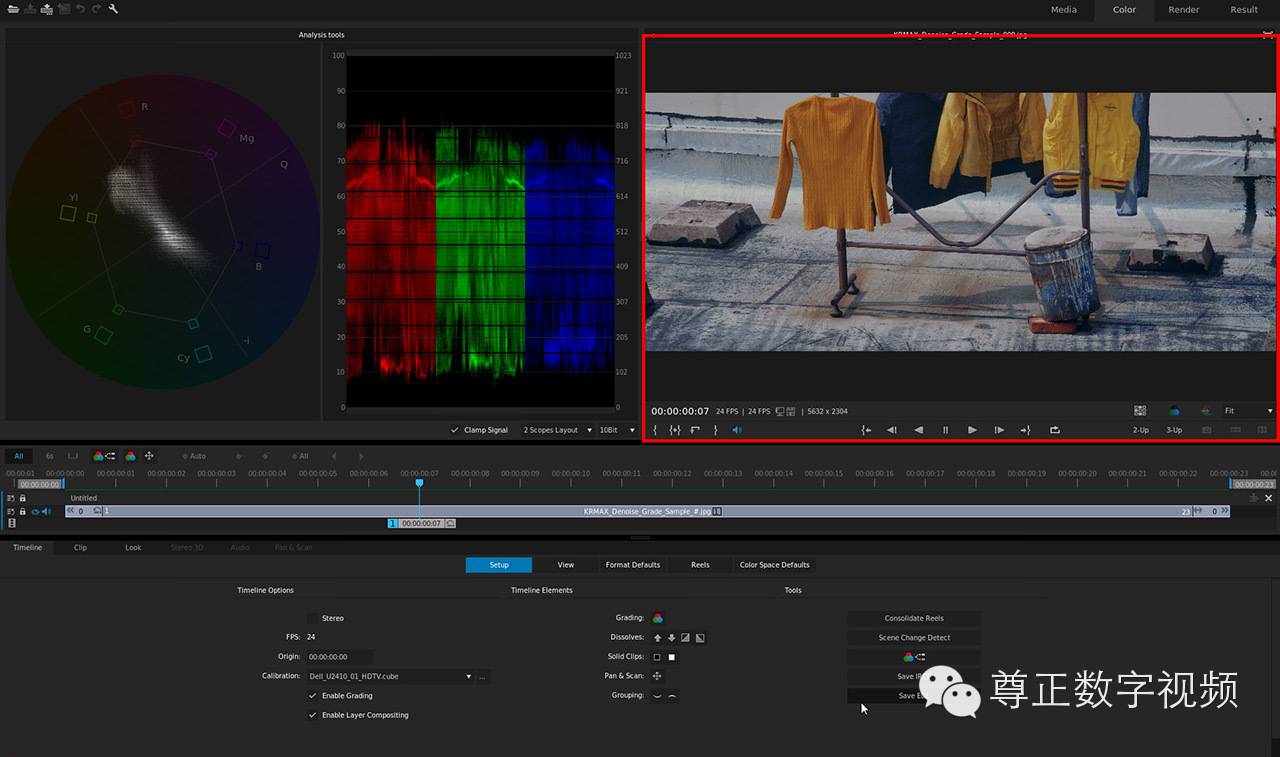This screenshot has height=757, width=1280.
Task: Toggle the Enable Grading checkbox
Action: pos(313,696)
